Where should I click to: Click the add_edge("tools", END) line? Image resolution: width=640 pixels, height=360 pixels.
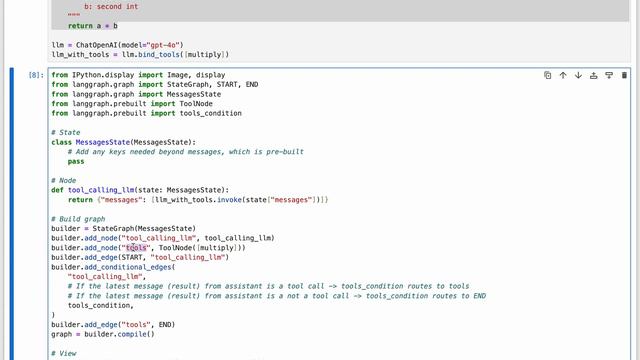[x=113, y=325]
